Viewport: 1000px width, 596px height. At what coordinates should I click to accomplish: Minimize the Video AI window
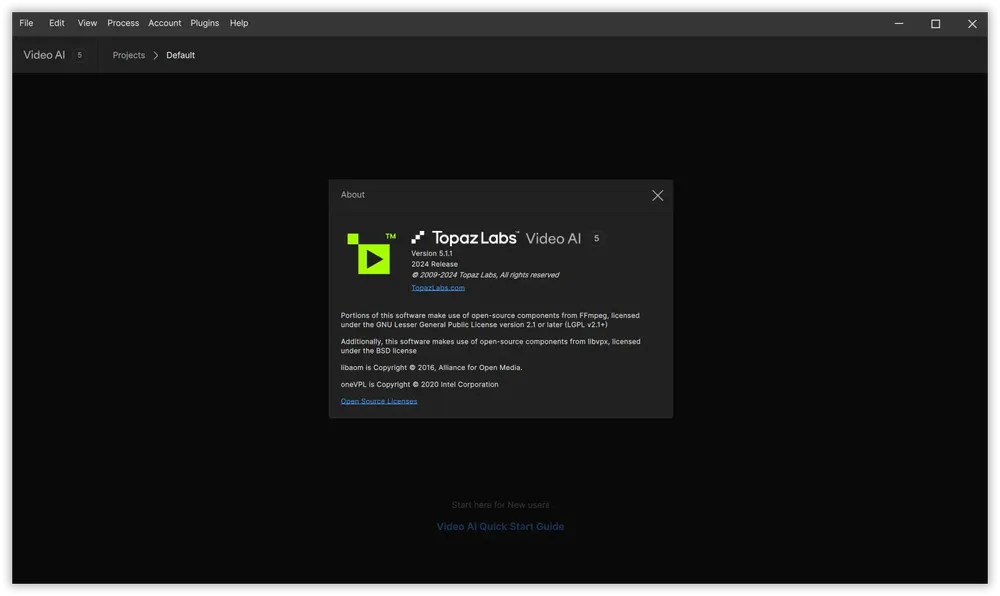(899, 24)
